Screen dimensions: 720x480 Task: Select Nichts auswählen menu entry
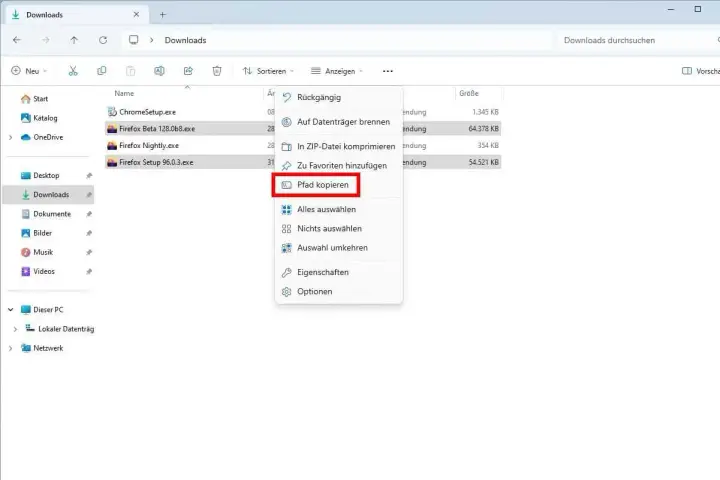click(338, 228)
